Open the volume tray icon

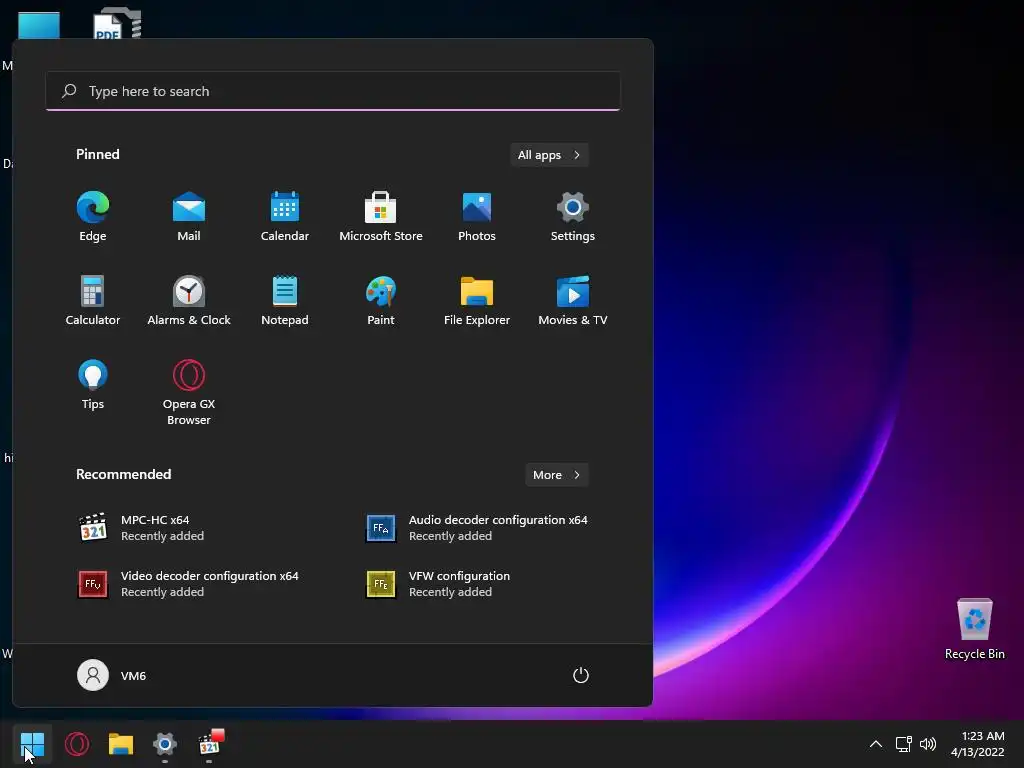coord(927,744)
